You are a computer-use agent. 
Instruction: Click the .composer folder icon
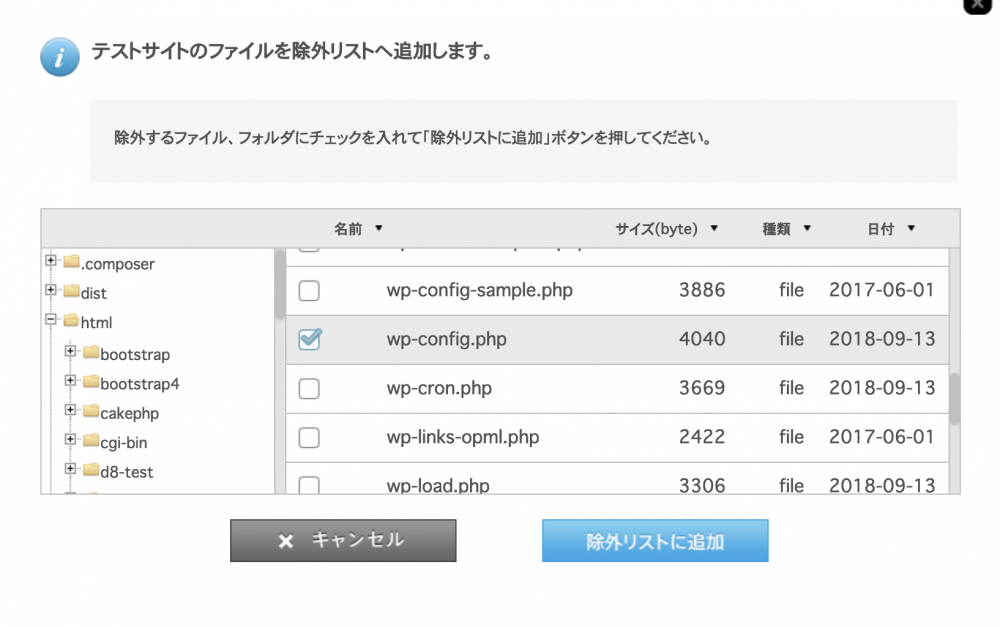tap(72, 263)
